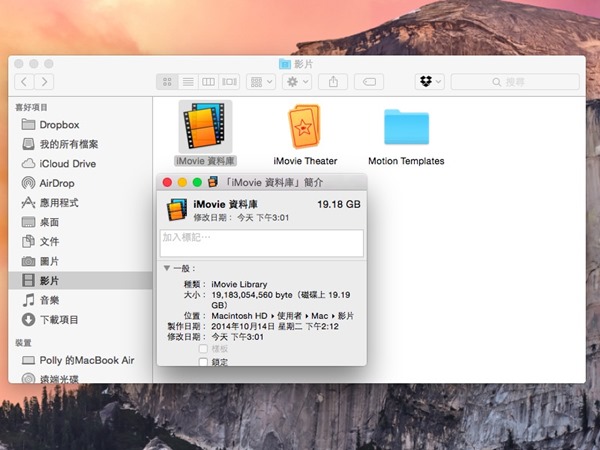The width and height of the screenshot is (600, 450).
Task: Click the Macintosh HD location path
Action: 282,316
